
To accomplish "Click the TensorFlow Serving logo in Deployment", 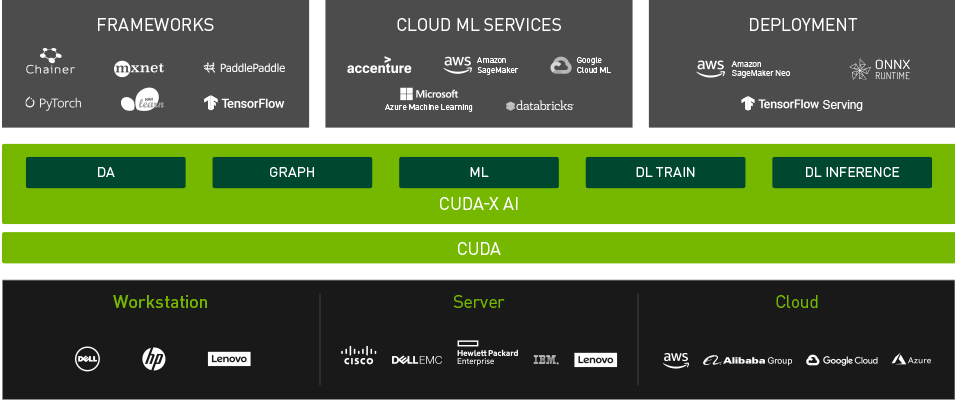I will pos(801,104).
